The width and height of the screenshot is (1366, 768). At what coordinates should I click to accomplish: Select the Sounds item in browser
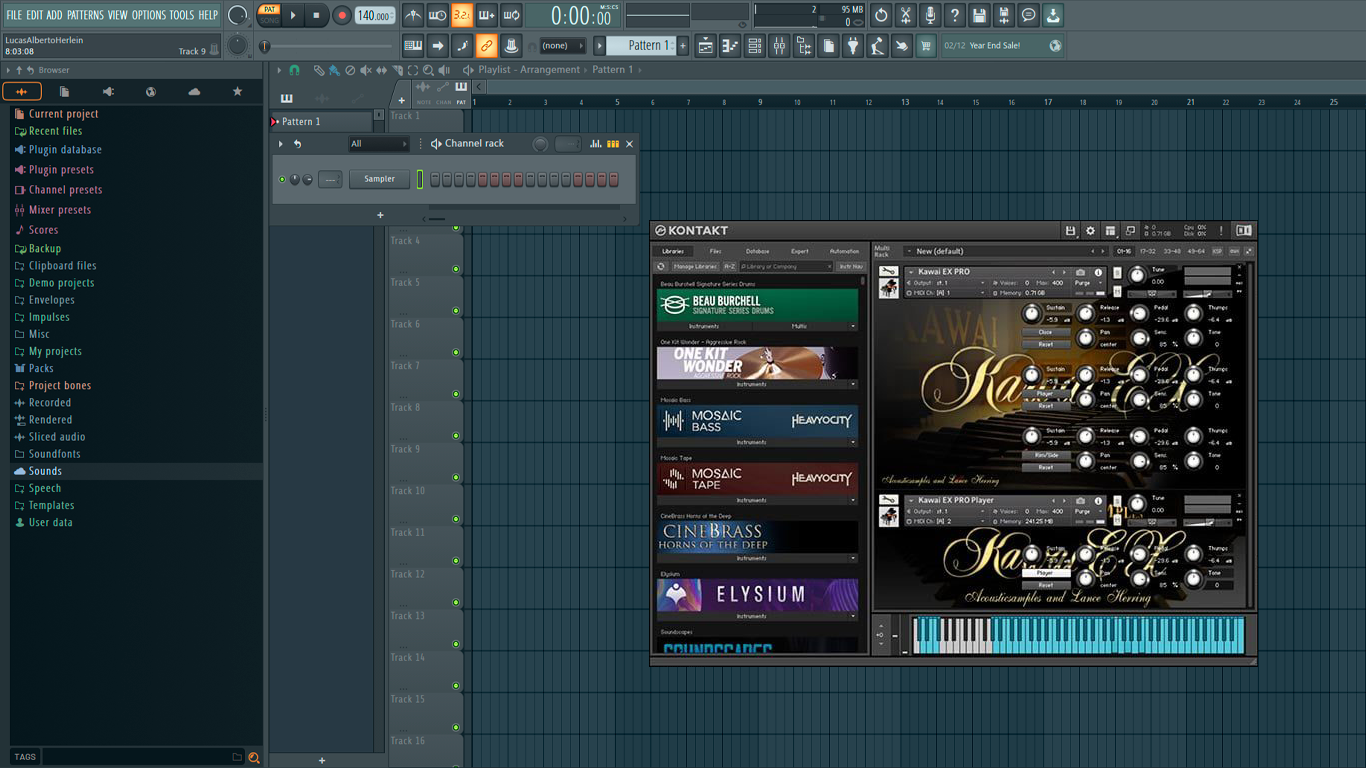click(x=45, y=471)
